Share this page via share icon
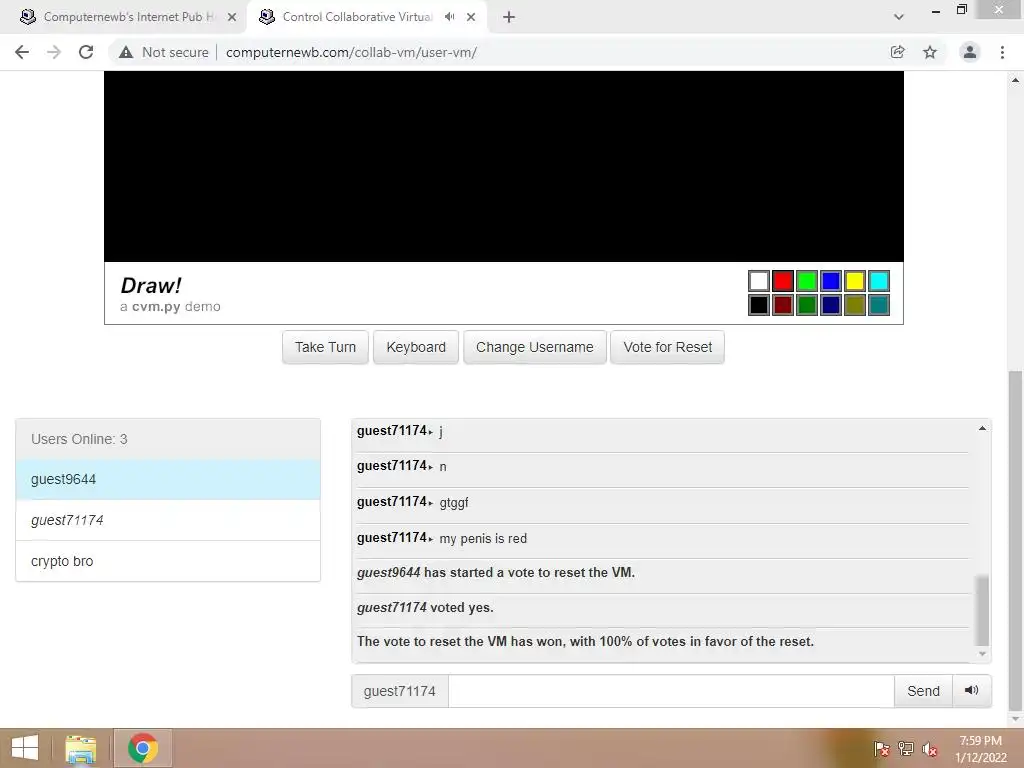1024x768 pixels. coord(897,52)
